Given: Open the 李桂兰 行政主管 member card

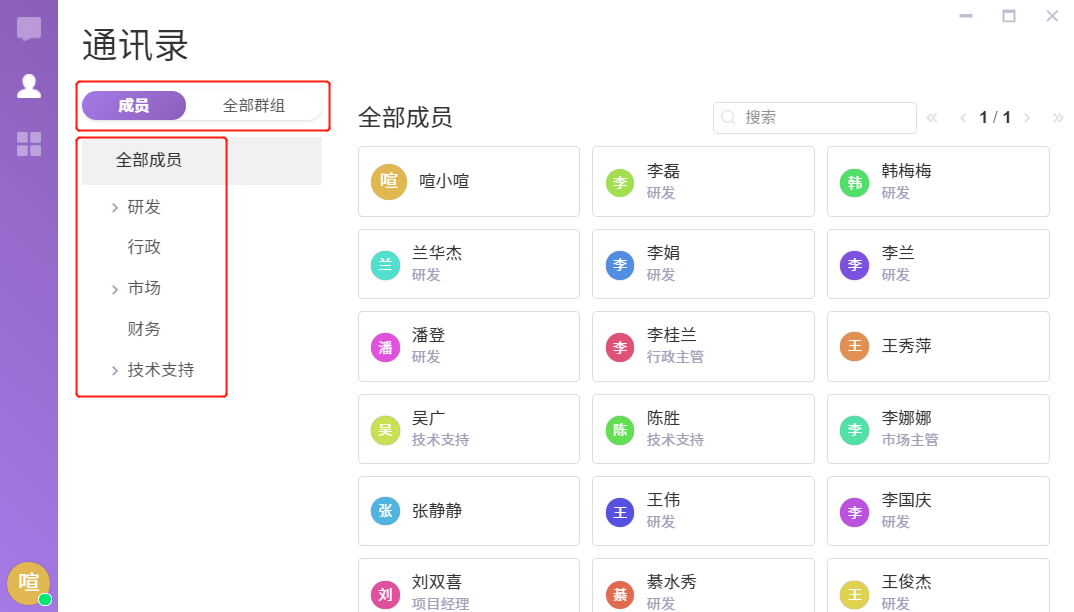Looking at the screenshot, I should click(x=702, y=346).
